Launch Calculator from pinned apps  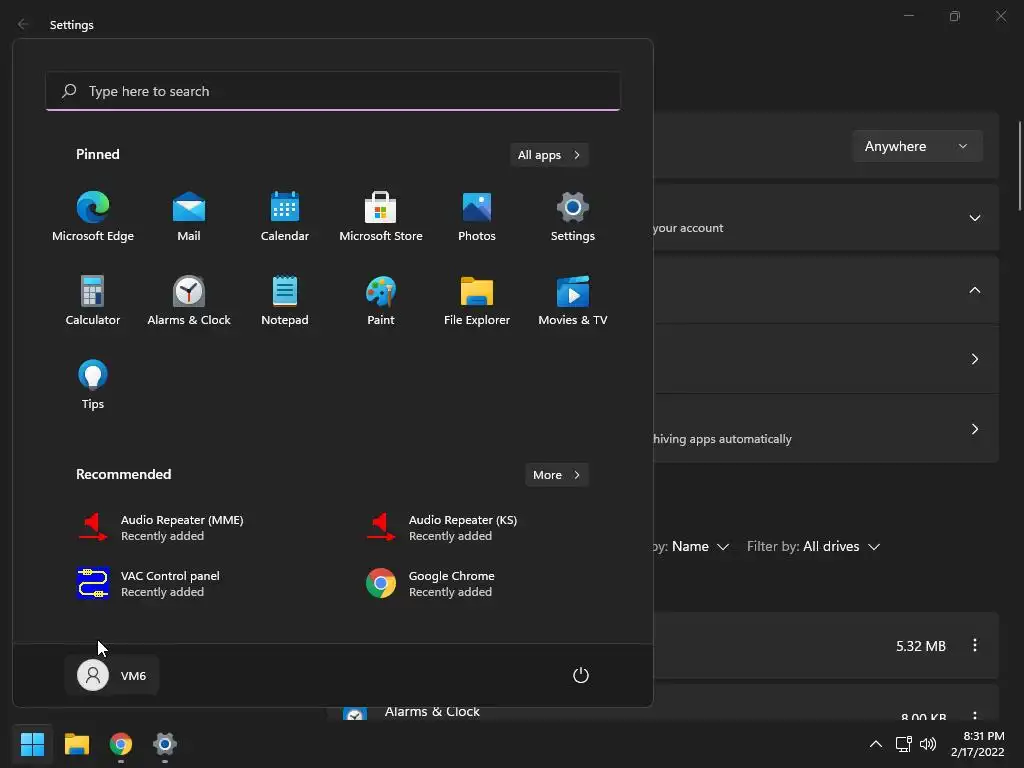pos(93,300)
